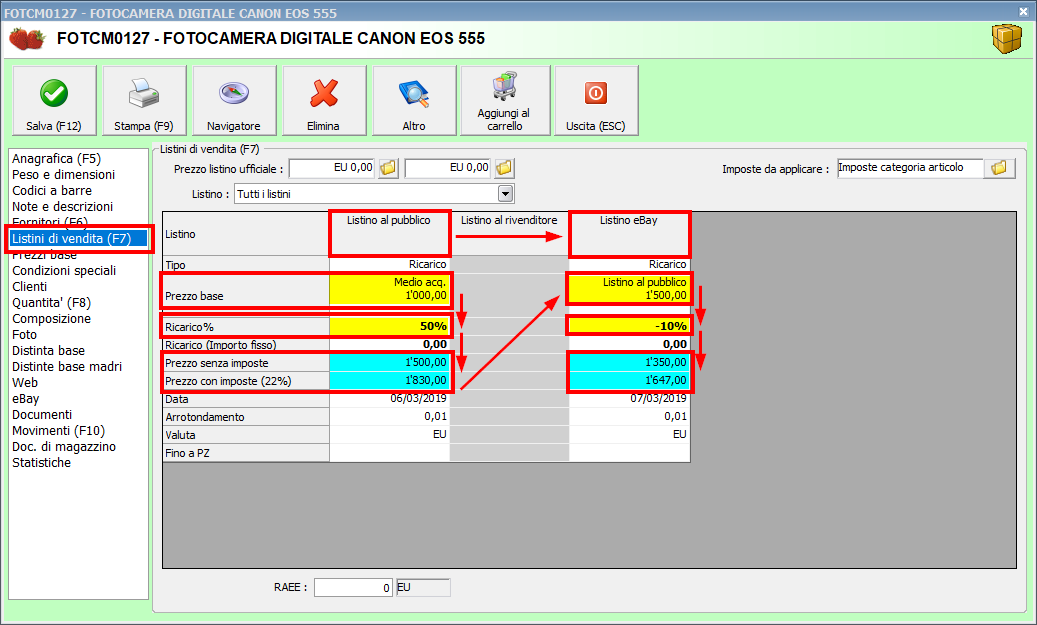
Task: Click the Ricarico% cell showing -10%
Action: (x=630, y=326)
